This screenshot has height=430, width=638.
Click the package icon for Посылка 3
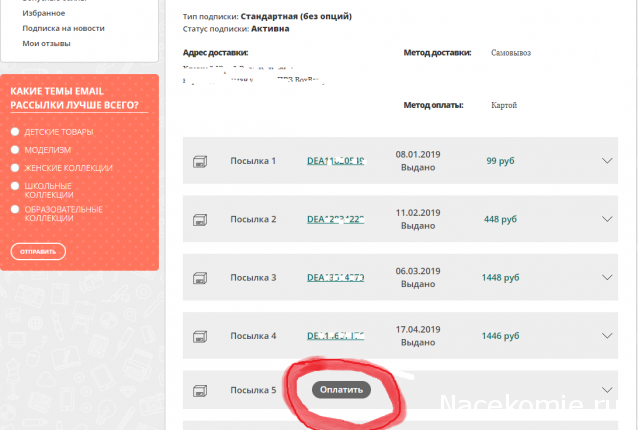click(199, 277)
